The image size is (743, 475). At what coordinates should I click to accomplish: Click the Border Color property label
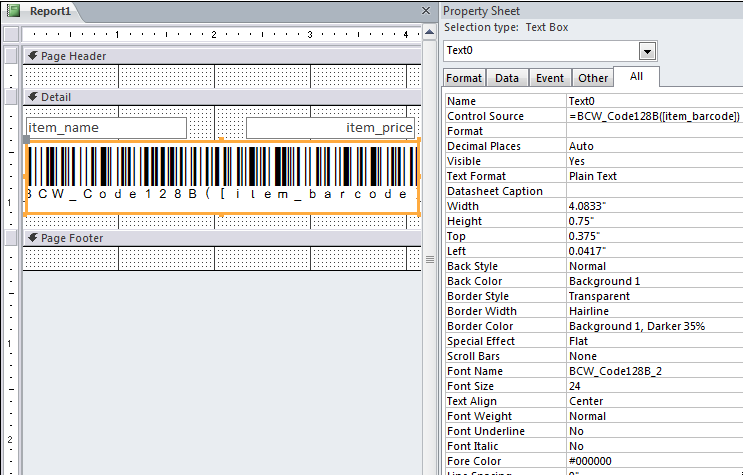(480, 326)
